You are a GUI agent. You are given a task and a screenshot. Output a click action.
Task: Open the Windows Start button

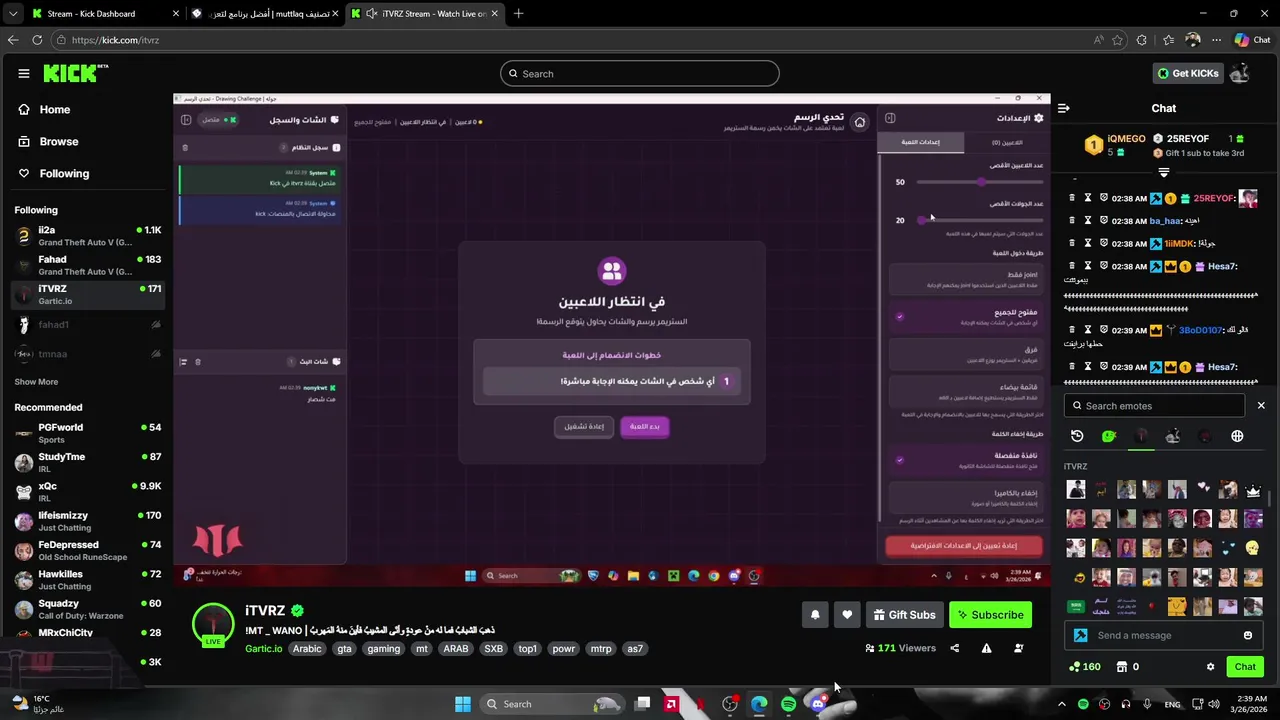[463, 704]
